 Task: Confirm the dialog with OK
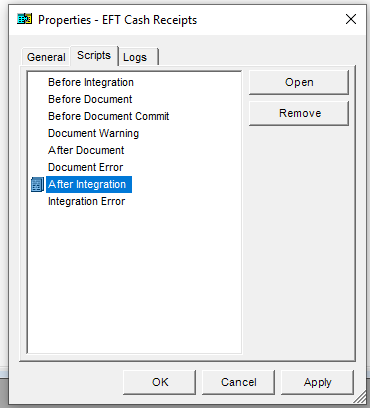(160, 382)
